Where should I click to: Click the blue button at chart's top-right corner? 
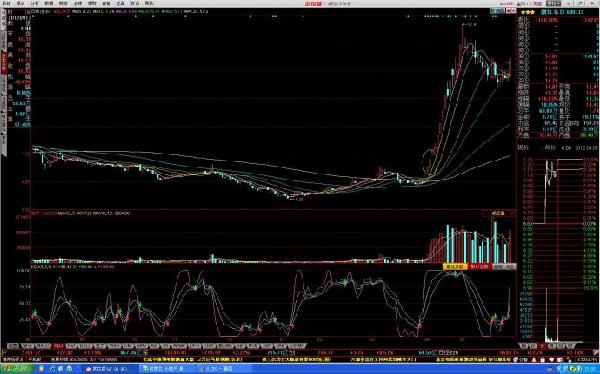point(497,11)
